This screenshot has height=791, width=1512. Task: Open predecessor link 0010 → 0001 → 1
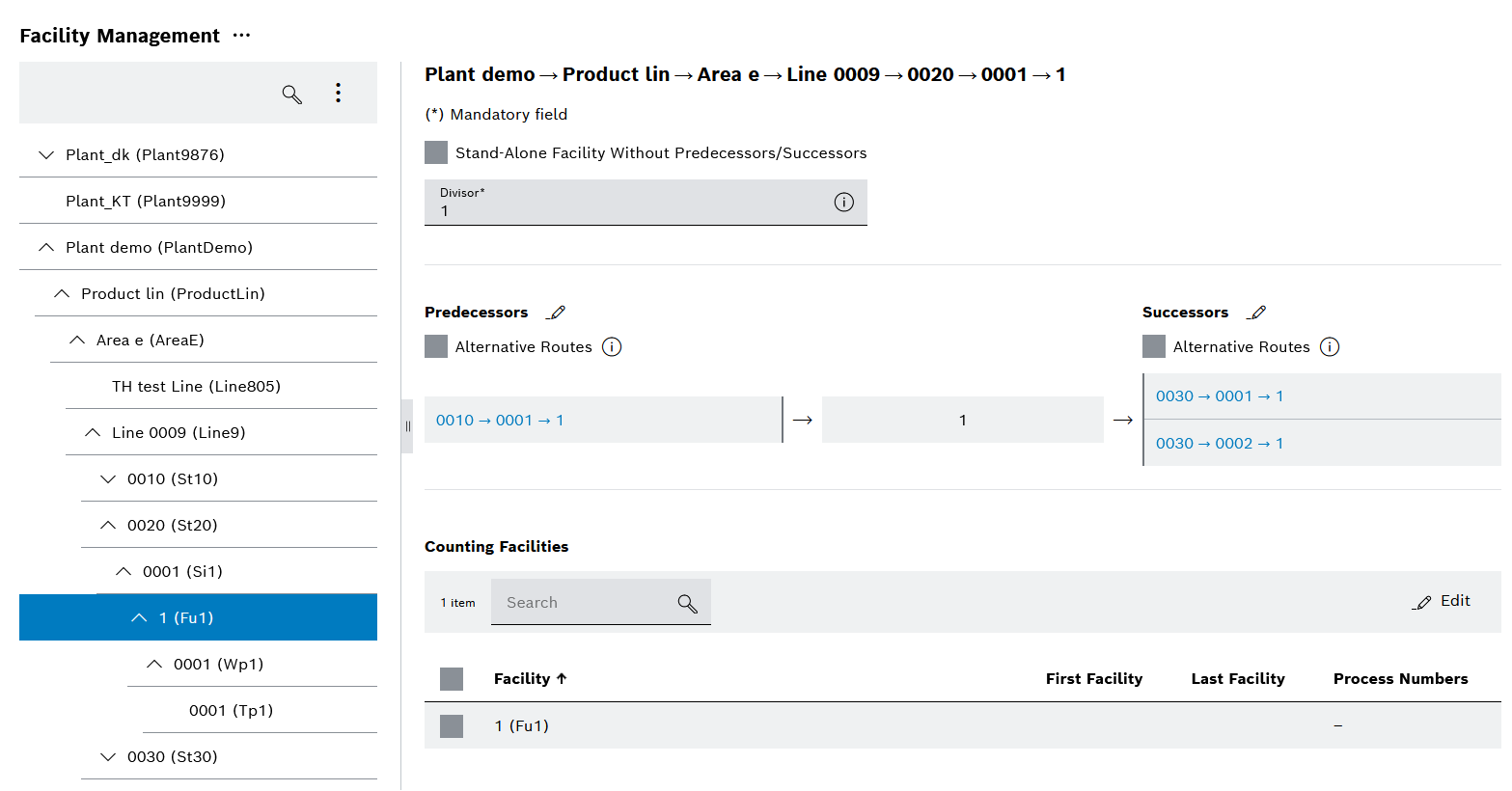tap(499, 420)
